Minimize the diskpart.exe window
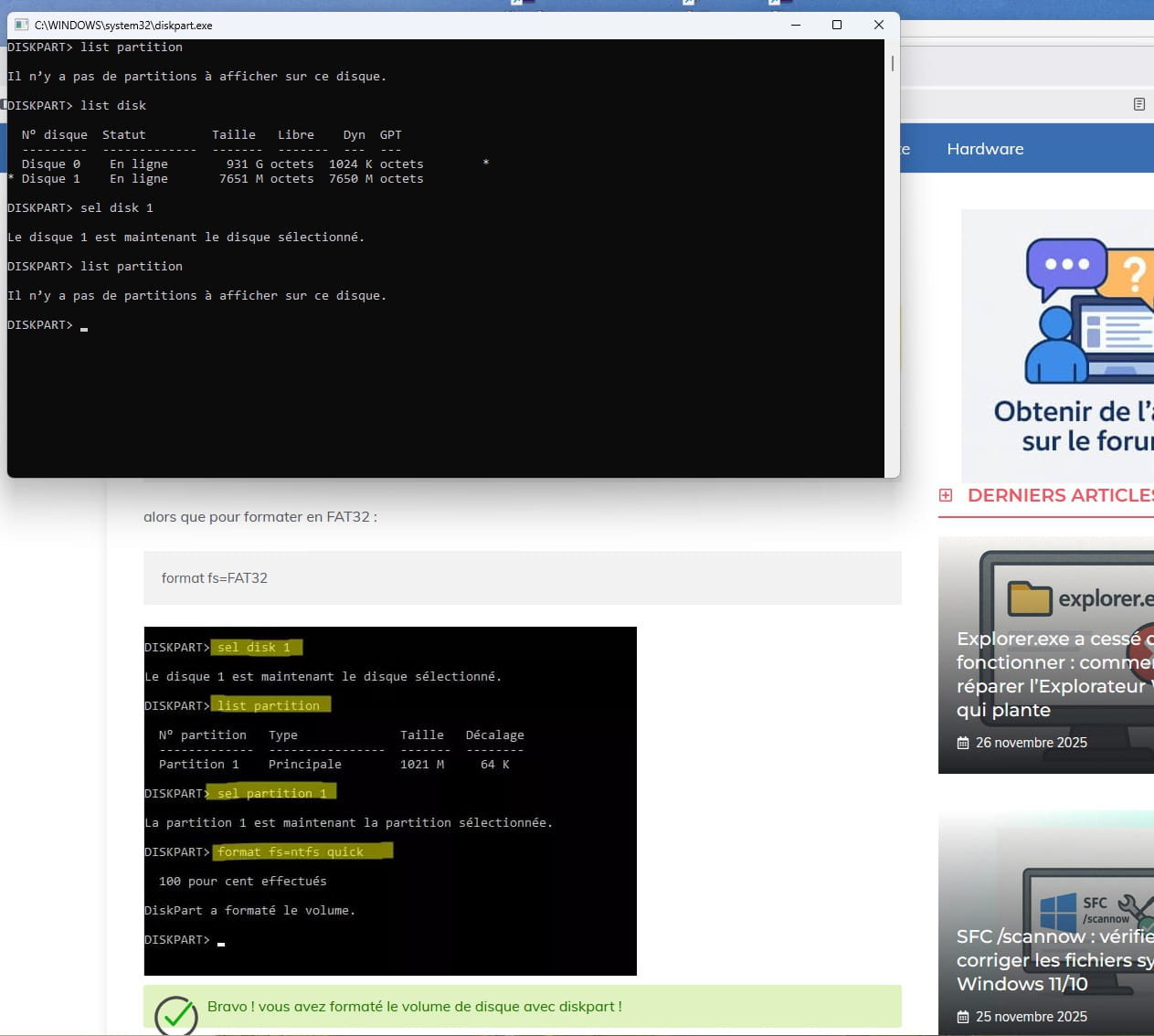 (795, 26)
